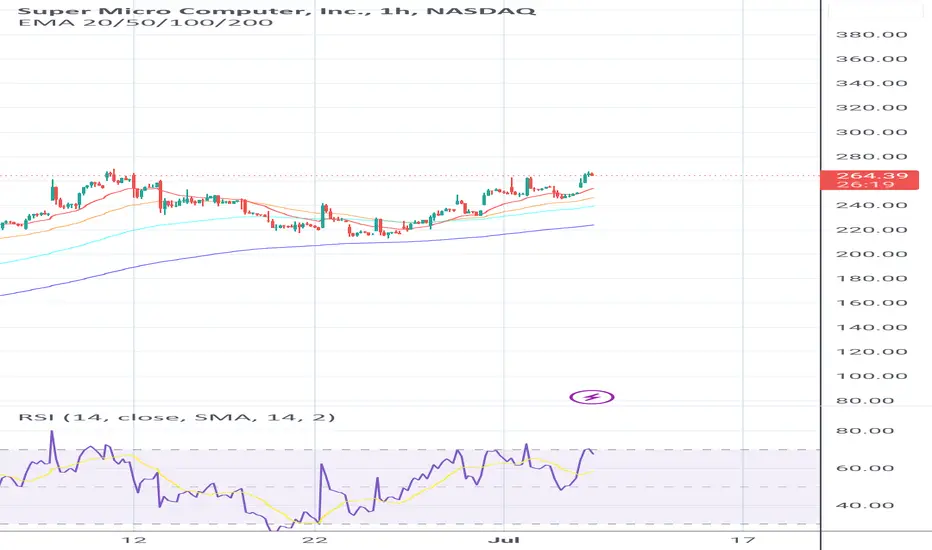Click the purple 200 EMA line
The height and width of the screenshot is (550, 932).
[x=297, y=246]
